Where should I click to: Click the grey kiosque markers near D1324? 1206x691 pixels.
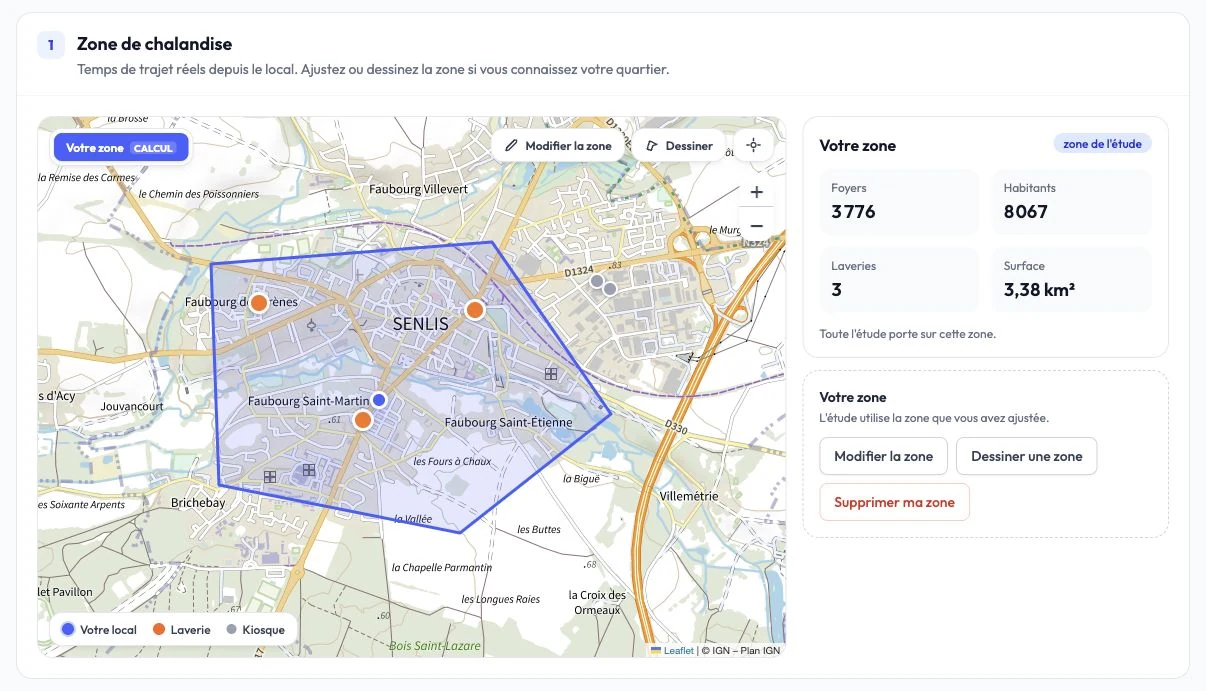point(603,285)
